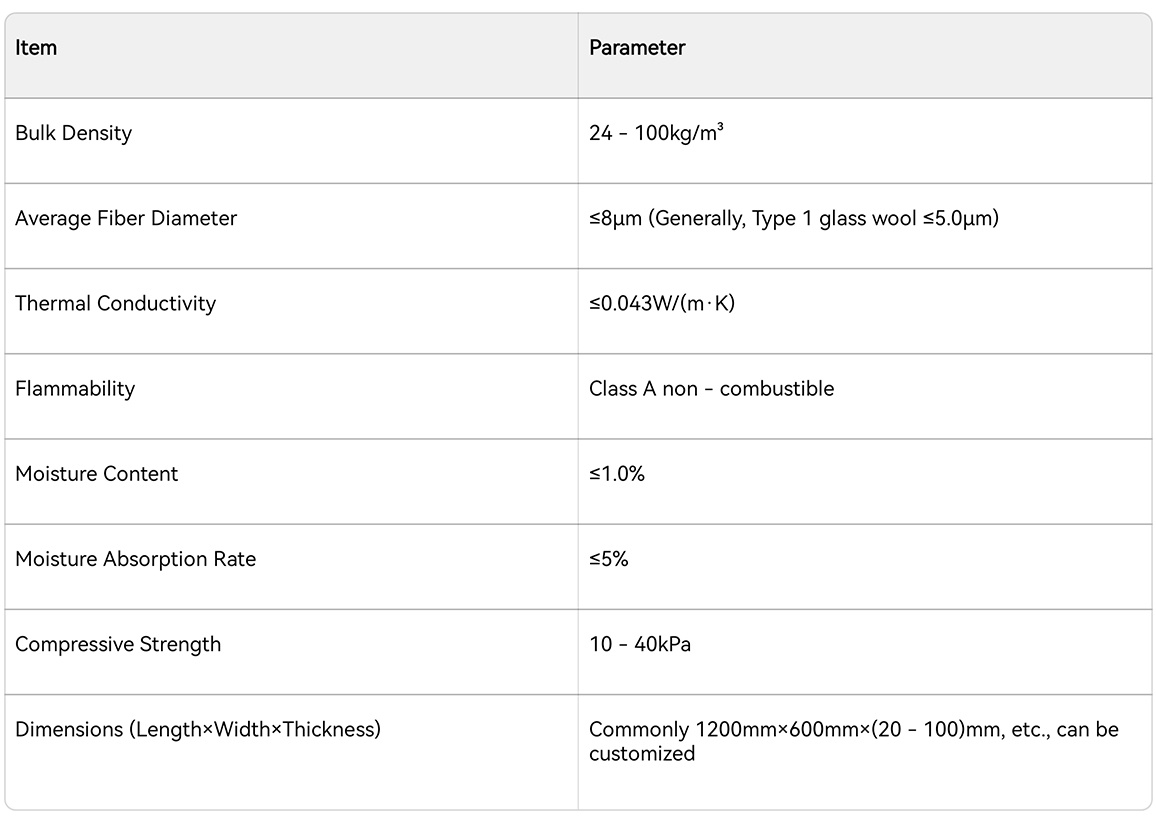The image size is (1156, 824).
Task: Click the Moisture Content label
Action: point(97,474)
